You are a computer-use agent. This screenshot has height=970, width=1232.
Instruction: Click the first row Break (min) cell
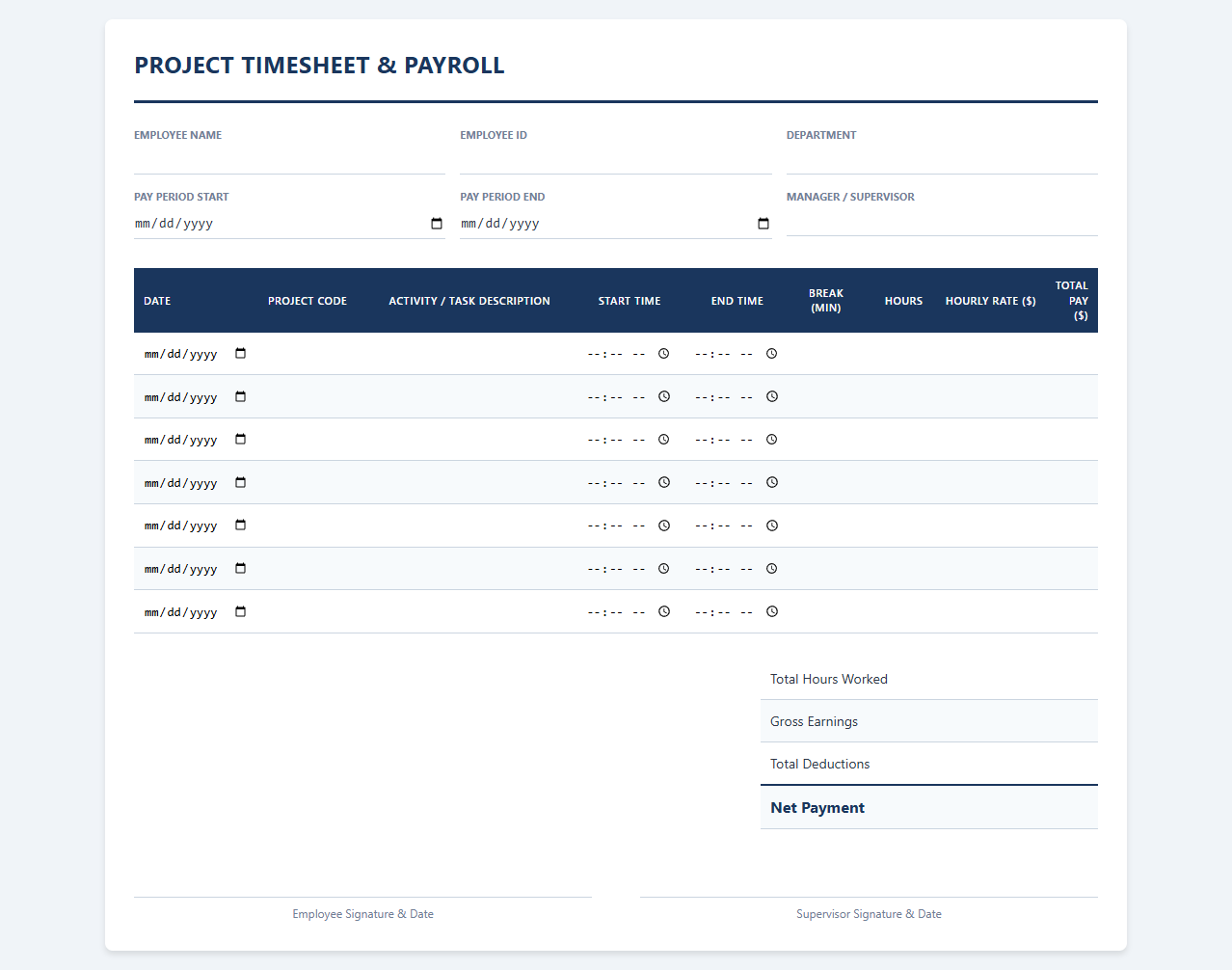[x=826, y=354]
